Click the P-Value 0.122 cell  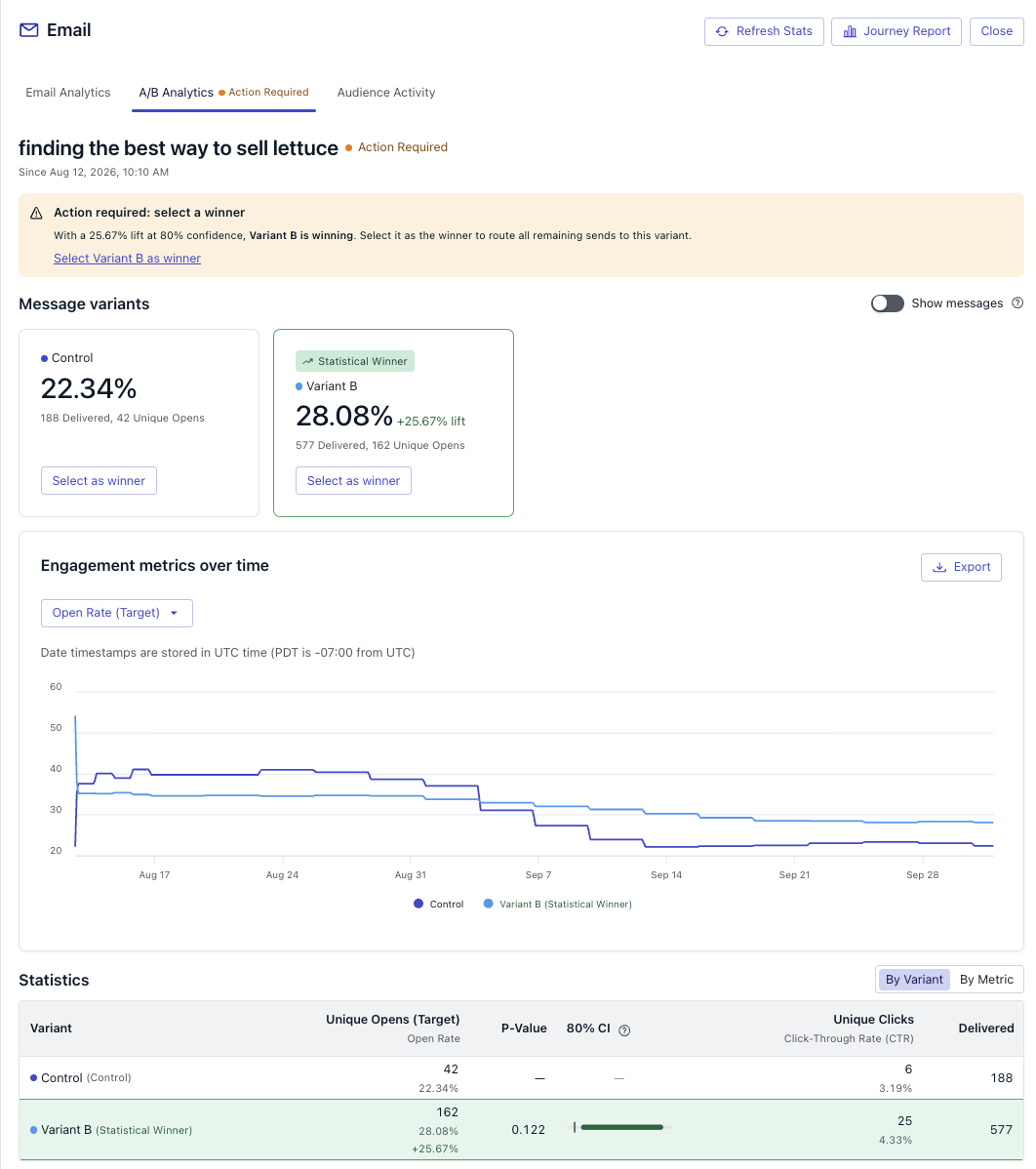pyautogui.click(x=528, y=1130)
